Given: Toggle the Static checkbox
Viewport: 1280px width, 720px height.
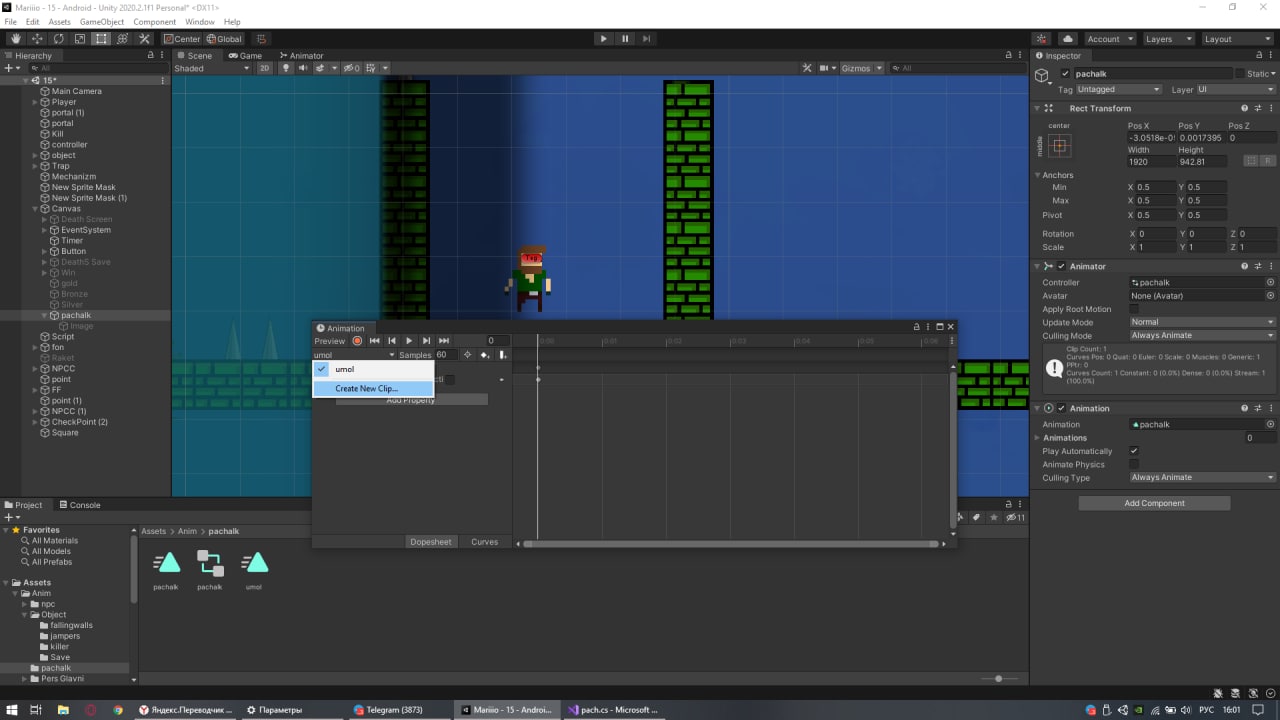Looking at the screenshot, I should click(1240, 74).
